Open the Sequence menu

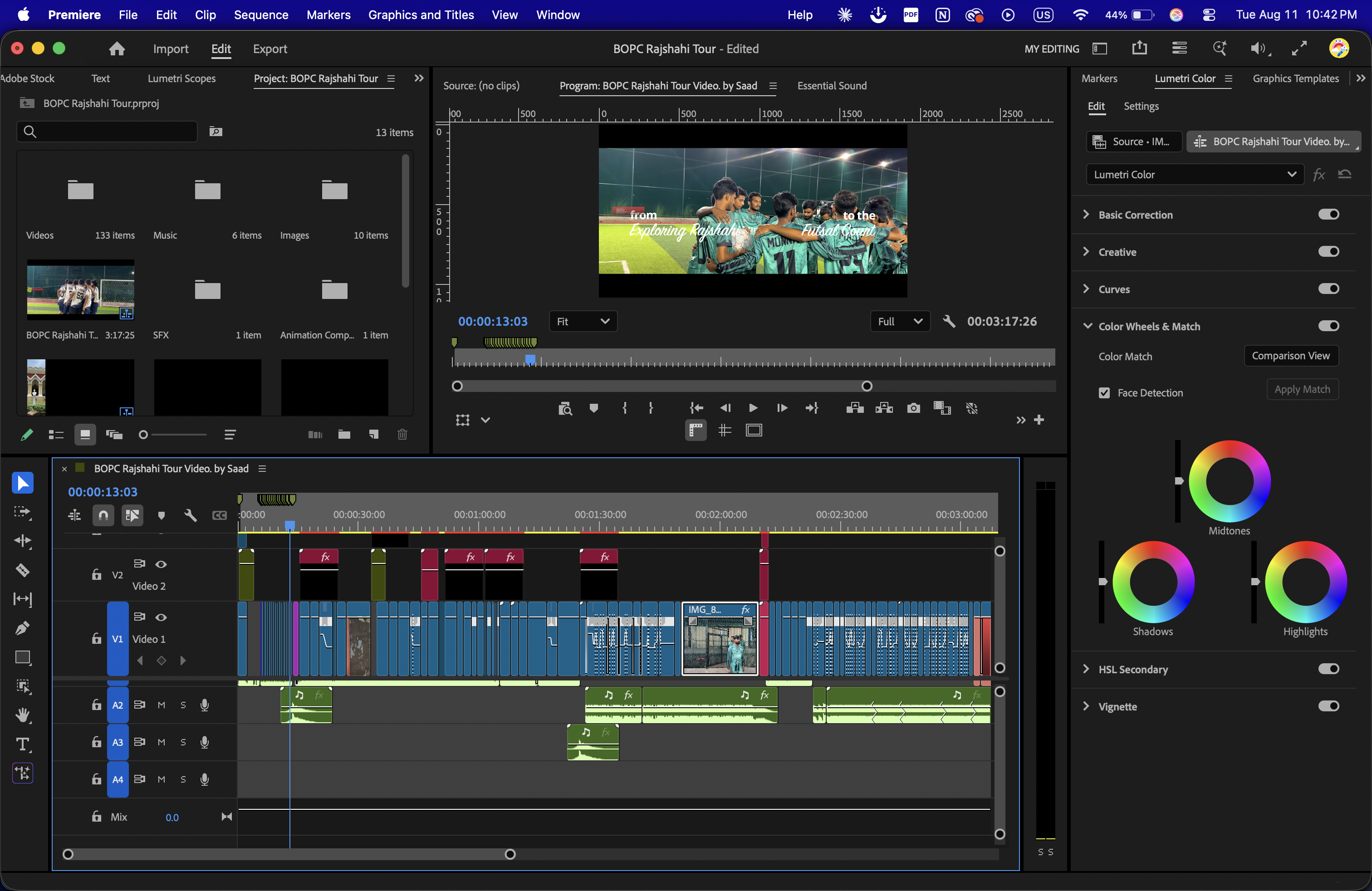pyautogui.click(x=261, y=15)
